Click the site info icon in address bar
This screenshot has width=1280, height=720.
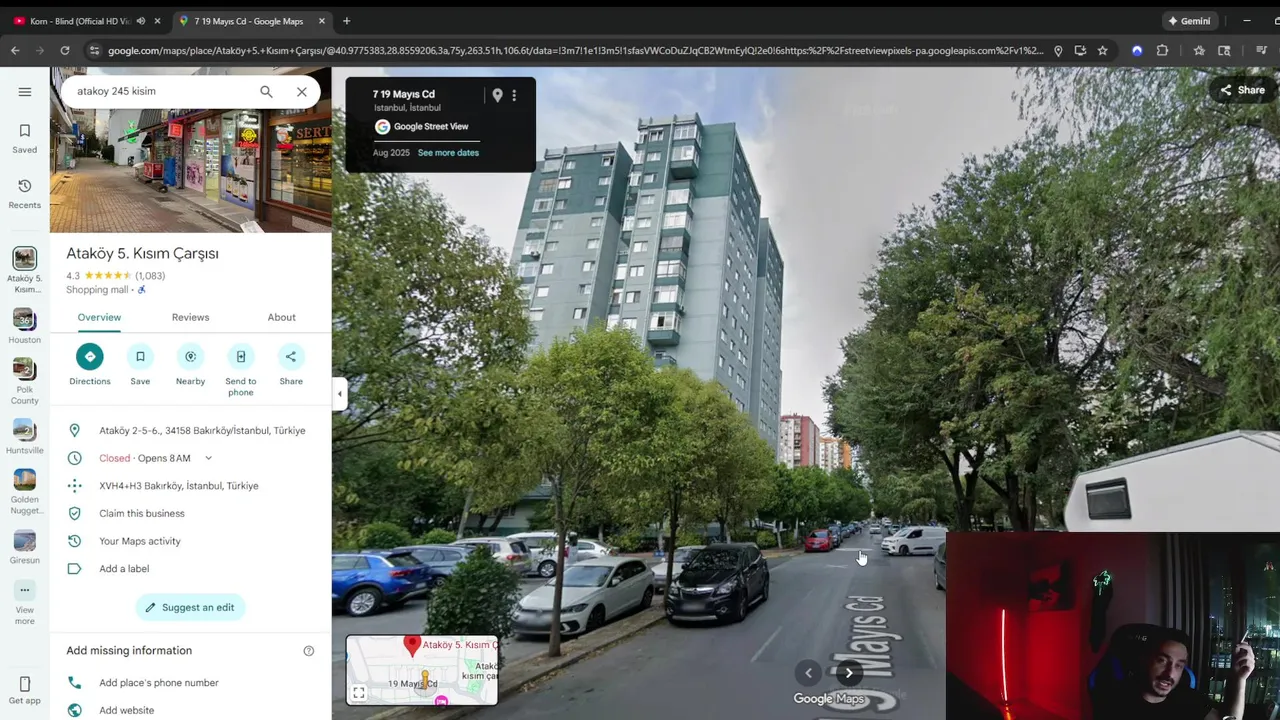pyautogui.click(x=94, y=50)
